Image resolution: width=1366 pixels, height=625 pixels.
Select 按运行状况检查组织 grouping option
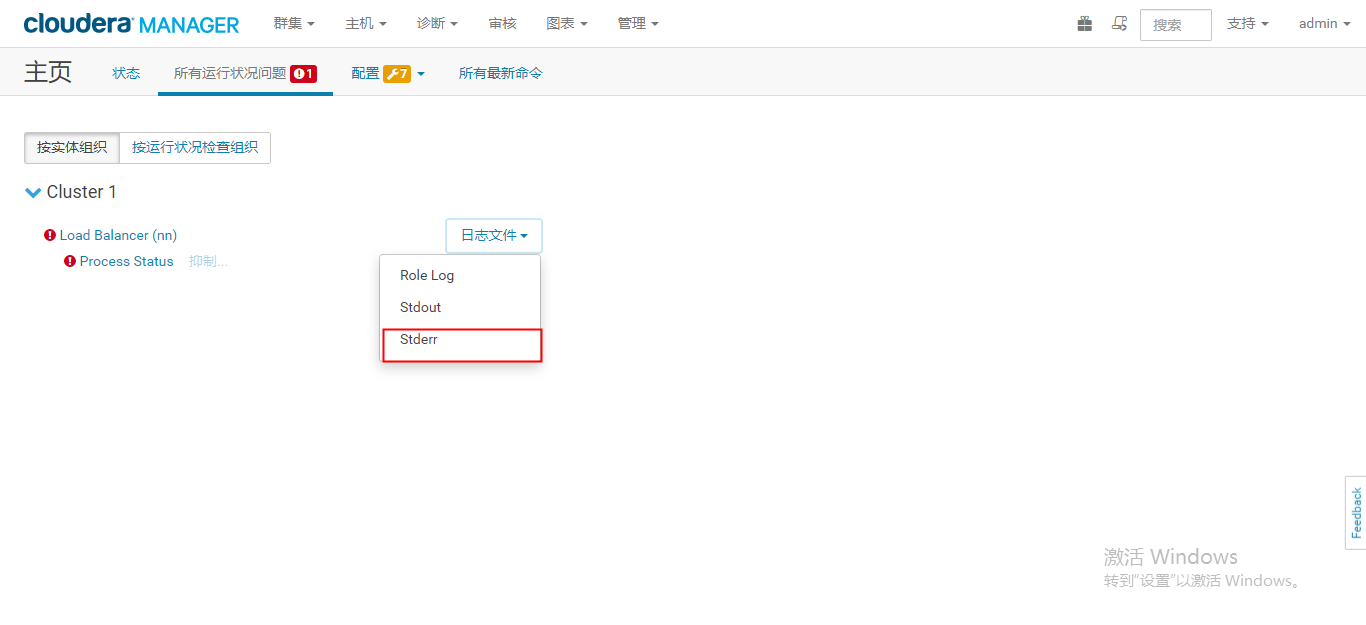pos(195,147)
